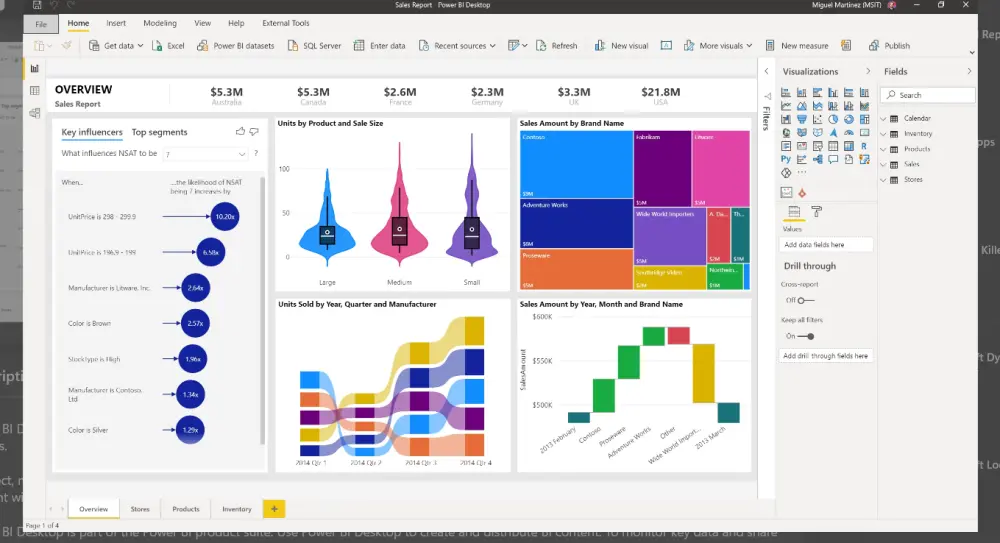Select the Contoso tile in treemap
The width and height of the screenshot is (1000, 543).
coord(577,165)
